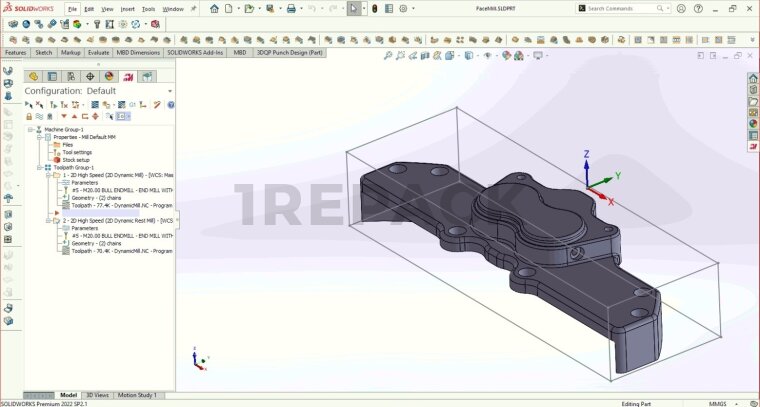Switch to the Evaluate ribbon tab
This screenshot has height=407, width=760.
pyautogui.click(x=99, y=52)
